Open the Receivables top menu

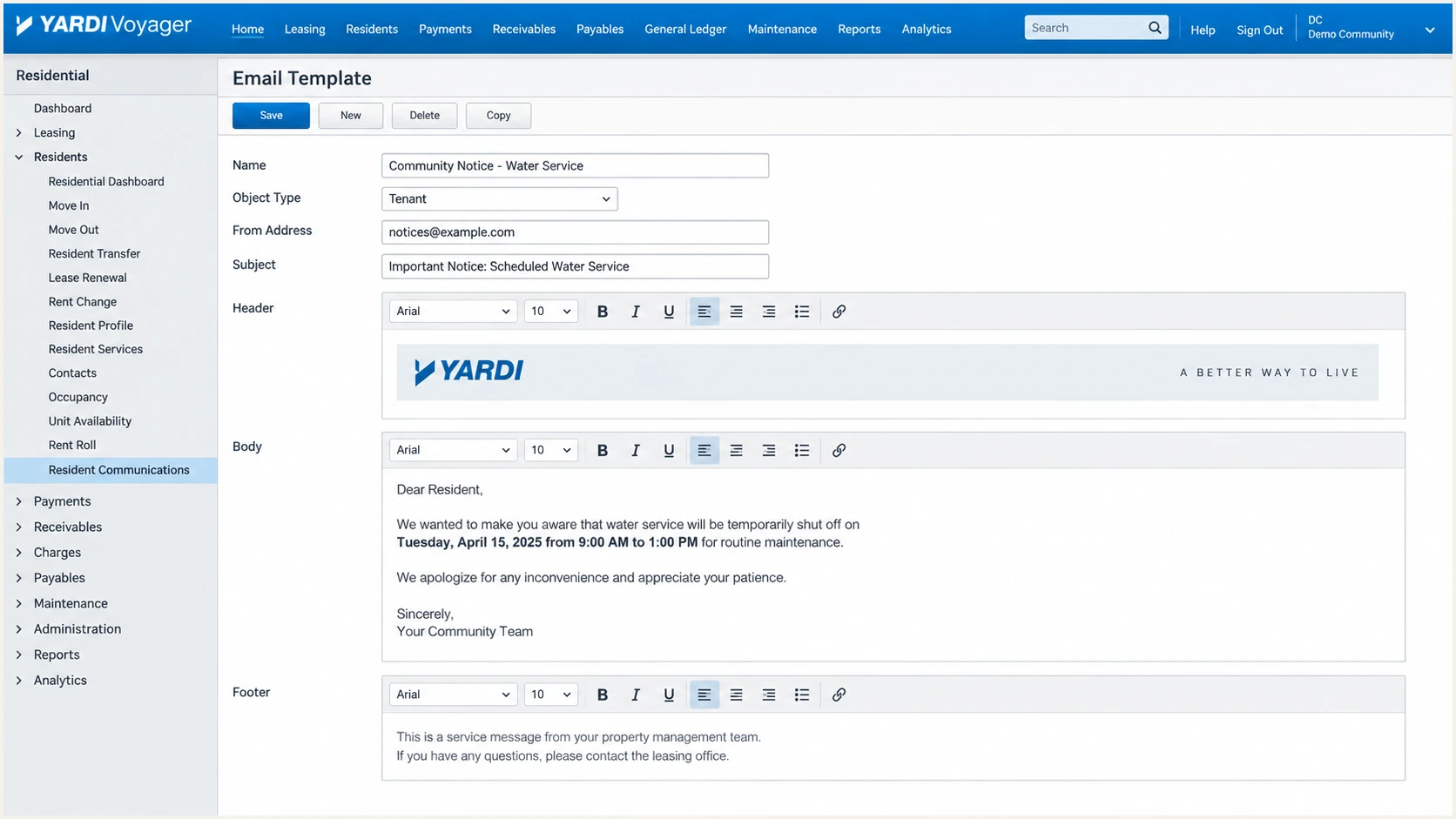point(524,29)
